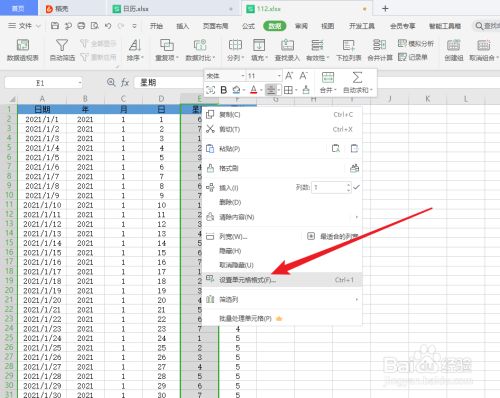Expand Clear Contents (清除内容) submenu

click(356, 217)
